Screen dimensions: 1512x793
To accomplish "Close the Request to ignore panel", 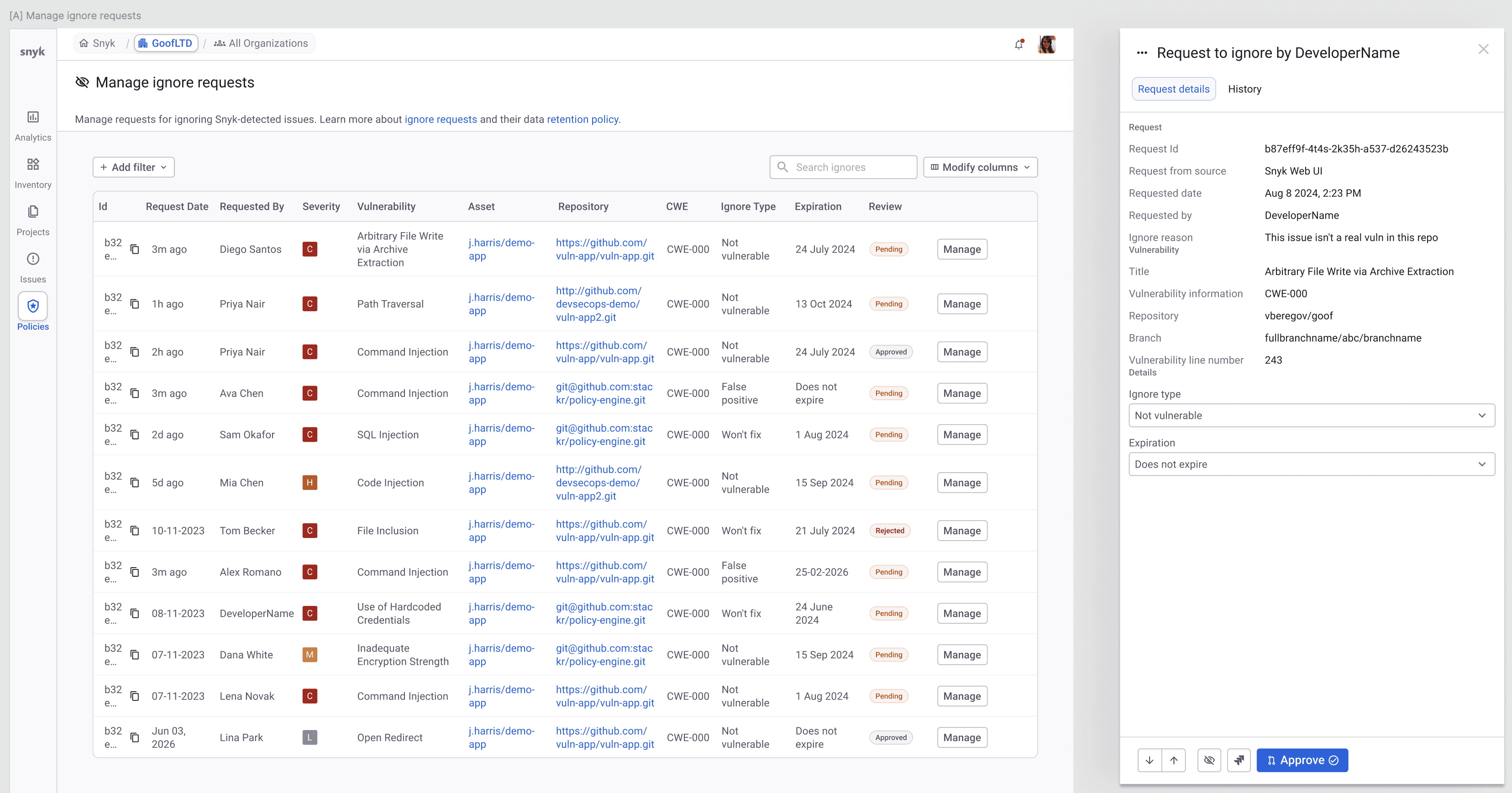I will click(x=1483, y=49).
